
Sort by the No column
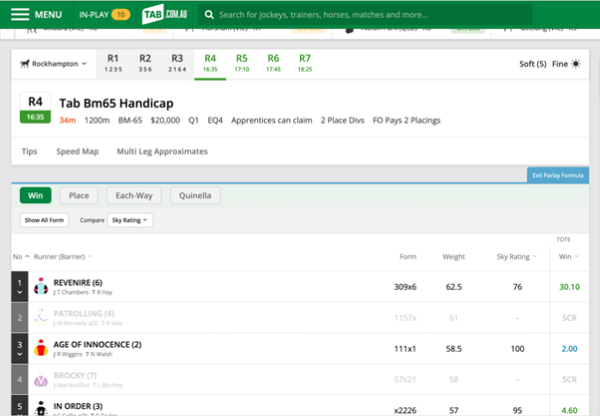(x=21, y=256)
